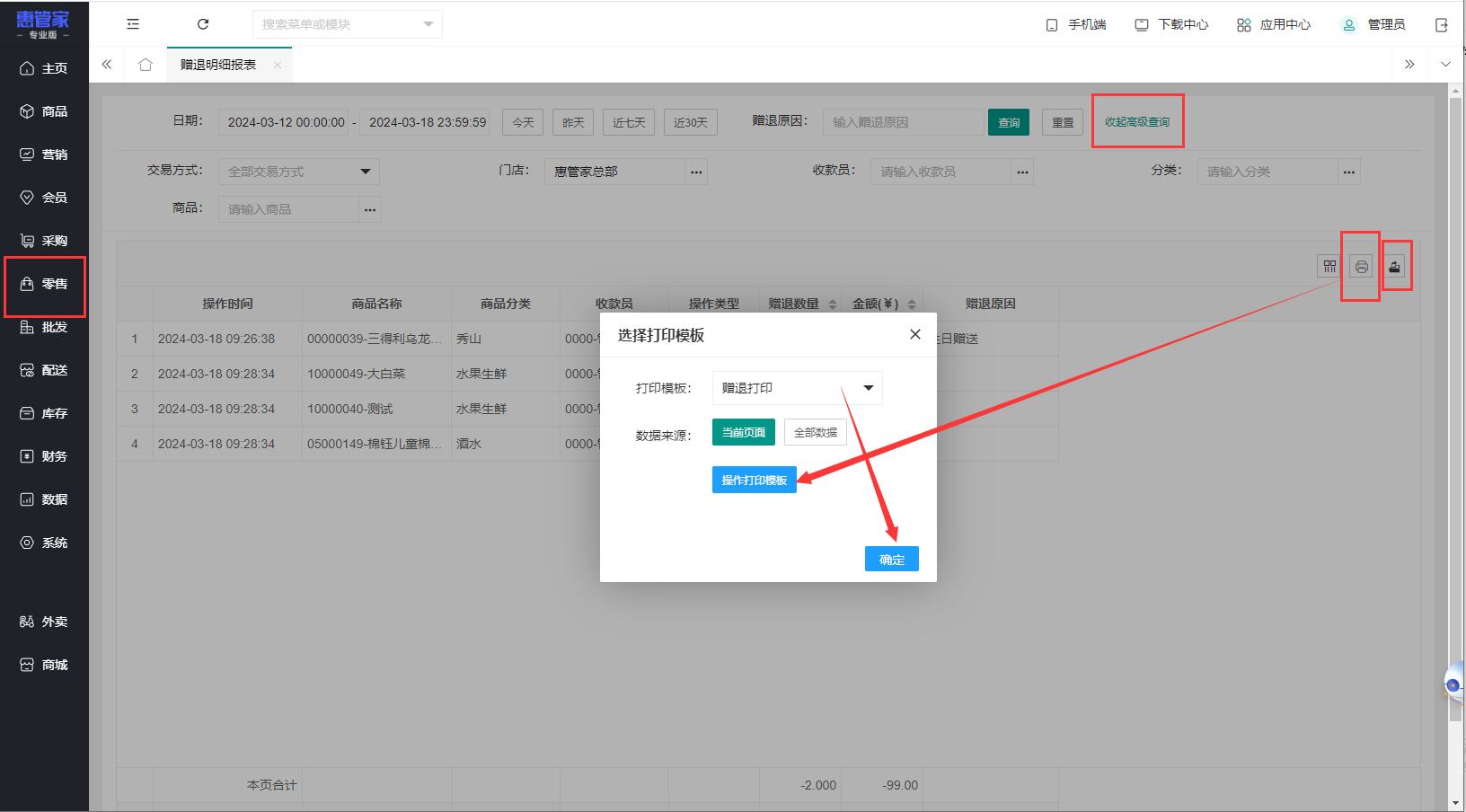Open the 打印模板 dropdown
This screenshot has height=812, width=1466.
[798, 388]
